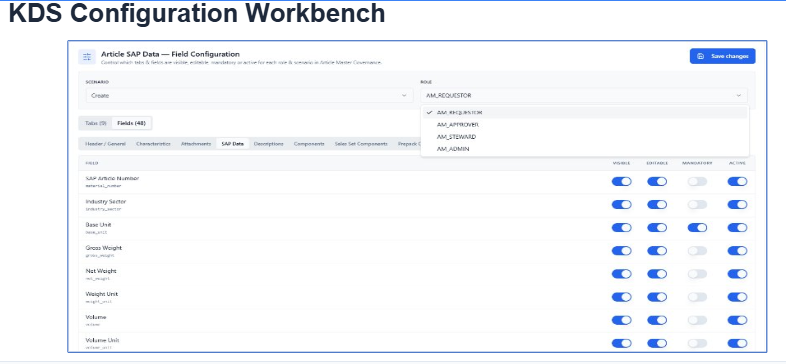Image resolution: width=786 pixels, height=364 pixels.
Task: Toggle Active for Gross Weight
Action: pos(737,251)
